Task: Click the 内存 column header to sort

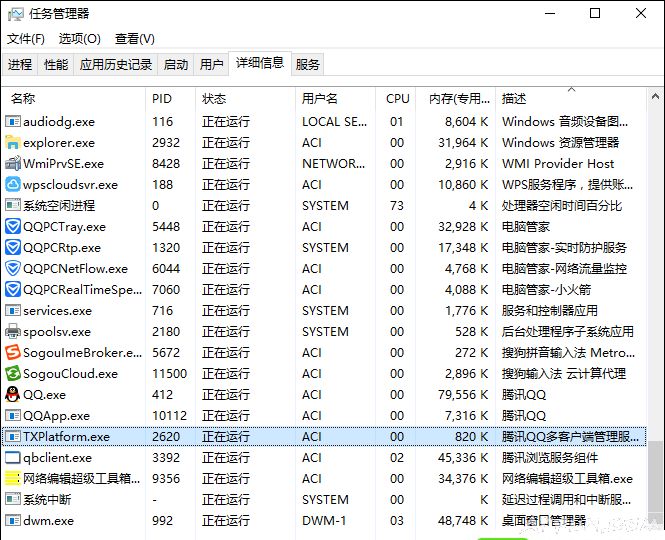Action: pos(455,99)
